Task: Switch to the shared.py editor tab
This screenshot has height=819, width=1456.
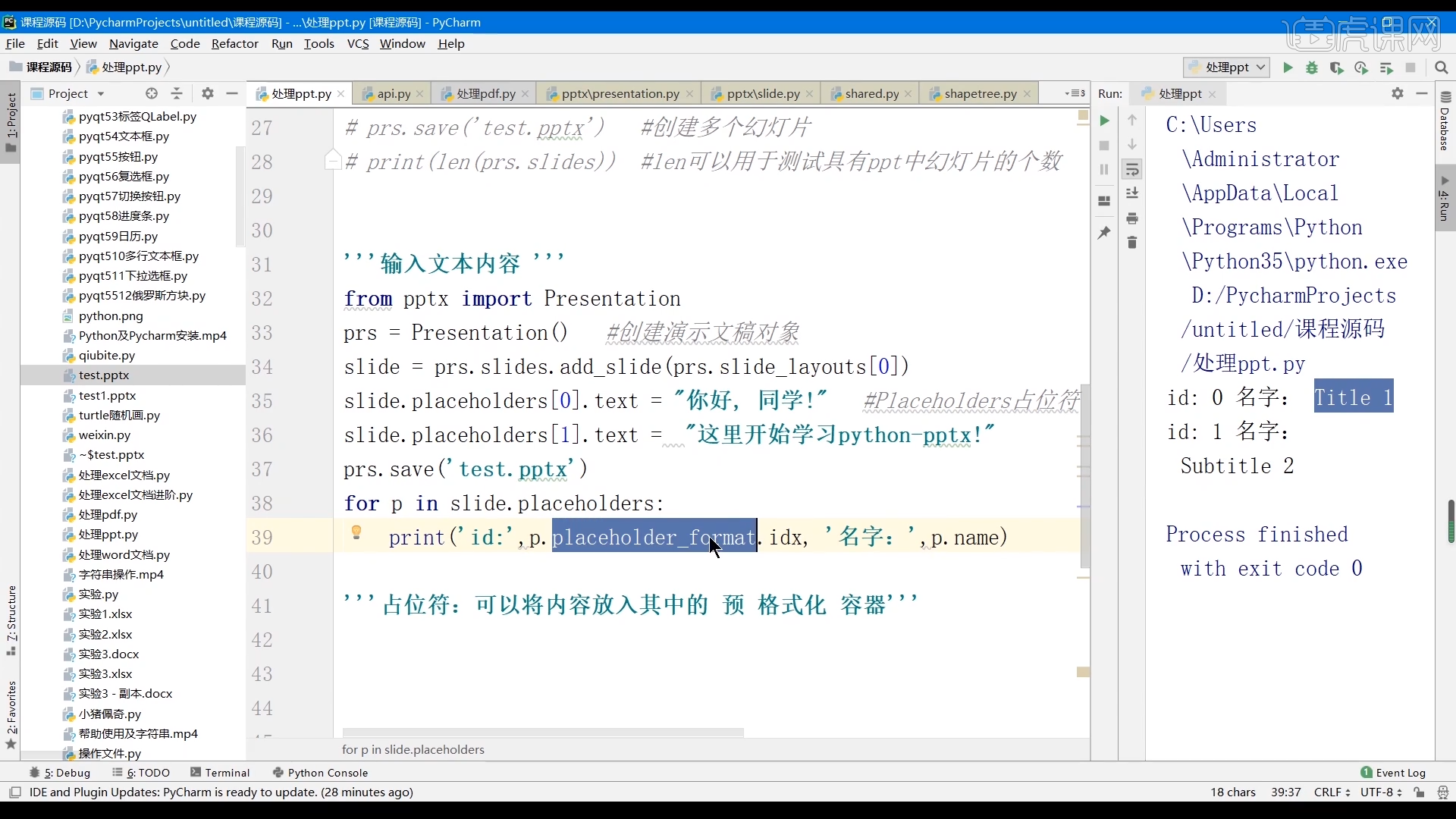Action: (x=870, y=93)
